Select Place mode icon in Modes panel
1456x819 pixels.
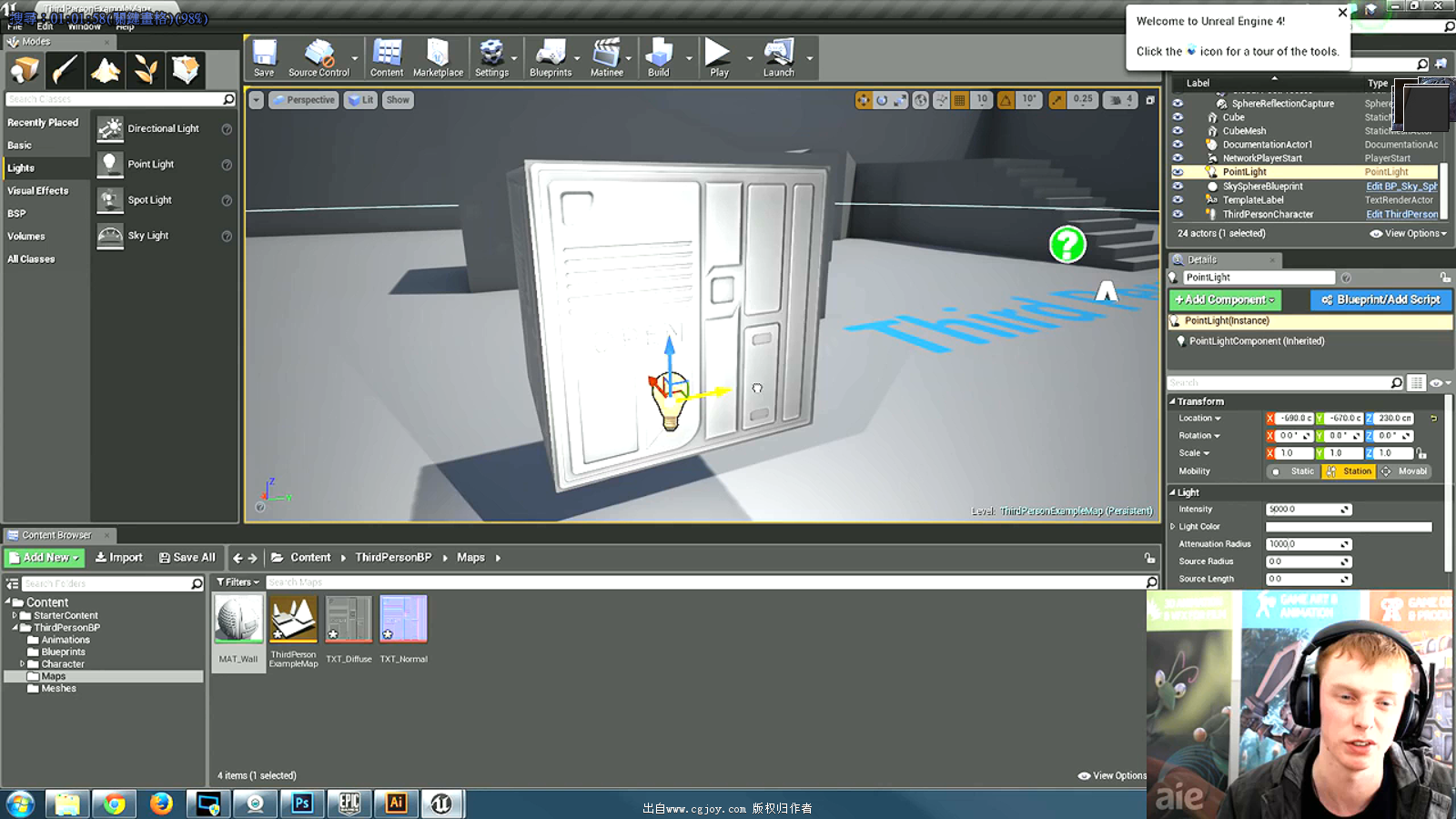[25, 69]
